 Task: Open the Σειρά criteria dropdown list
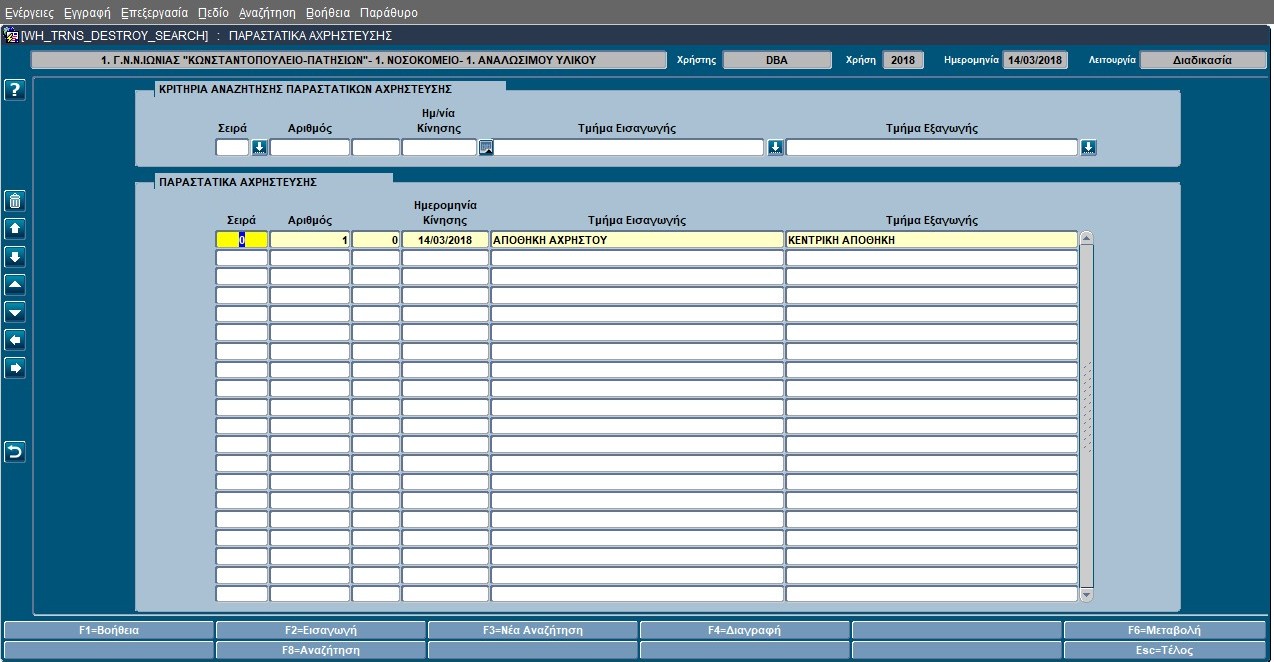tap(259, 148)
